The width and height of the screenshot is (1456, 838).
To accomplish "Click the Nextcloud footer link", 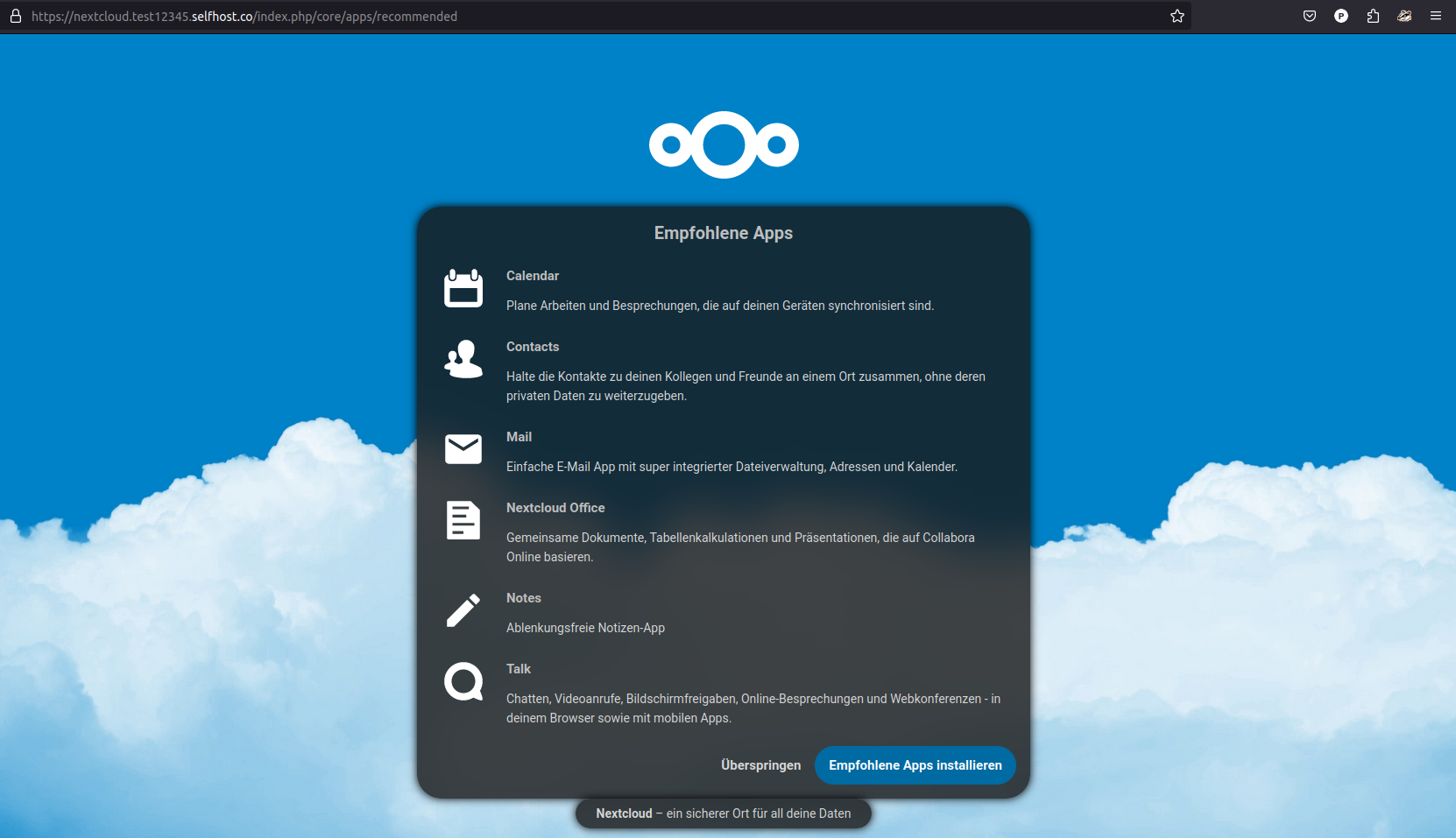I will click(624, 813).
